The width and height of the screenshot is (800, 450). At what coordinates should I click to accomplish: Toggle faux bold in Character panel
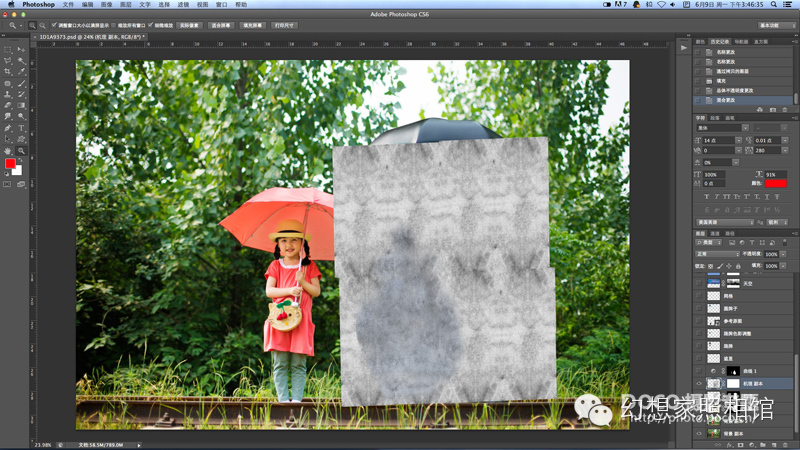(707, 196)
